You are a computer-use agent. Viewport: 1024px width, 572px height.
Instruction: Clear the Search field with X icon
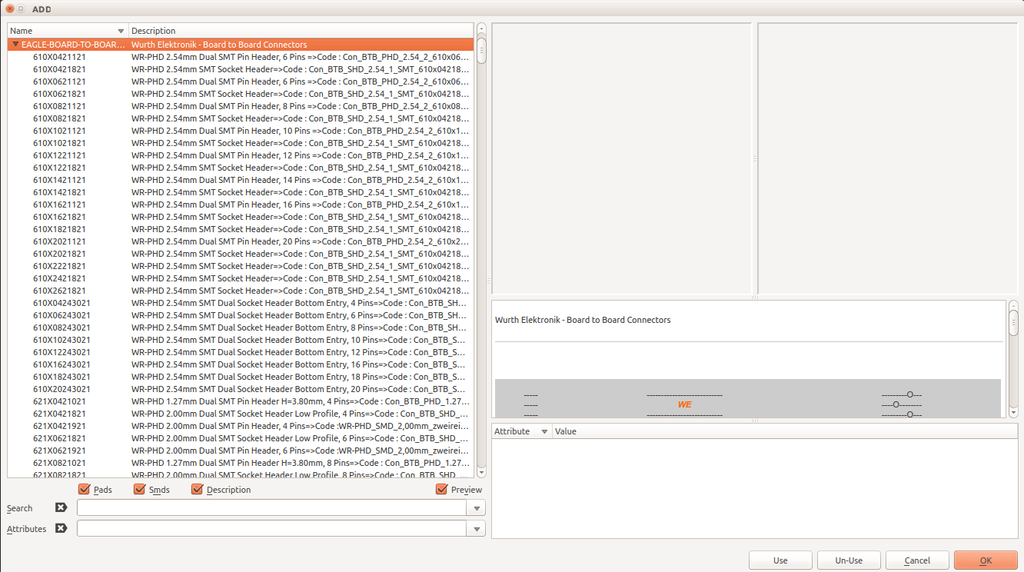[61, 507]
